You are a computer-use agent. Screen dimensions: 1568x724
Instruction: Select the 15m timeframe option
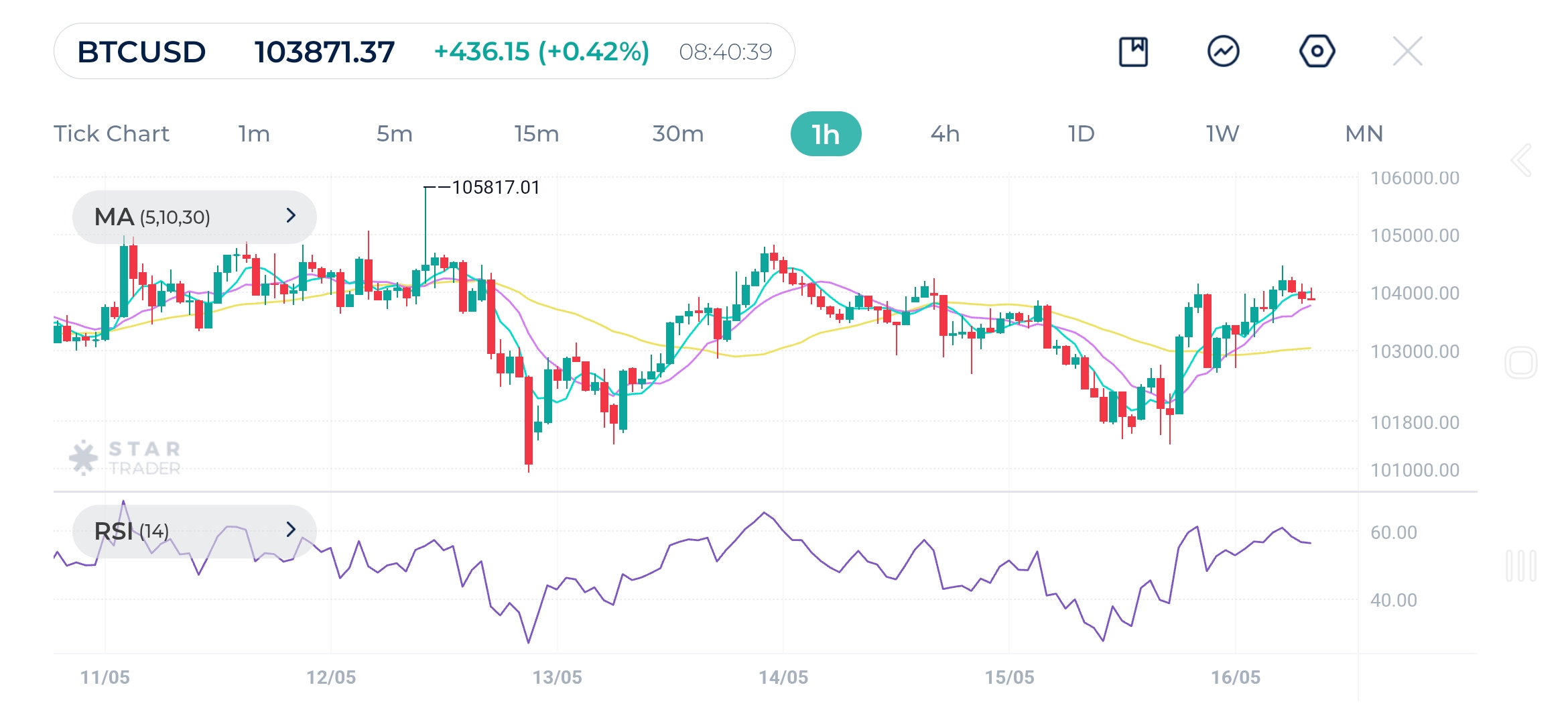(x=536, y=133)
